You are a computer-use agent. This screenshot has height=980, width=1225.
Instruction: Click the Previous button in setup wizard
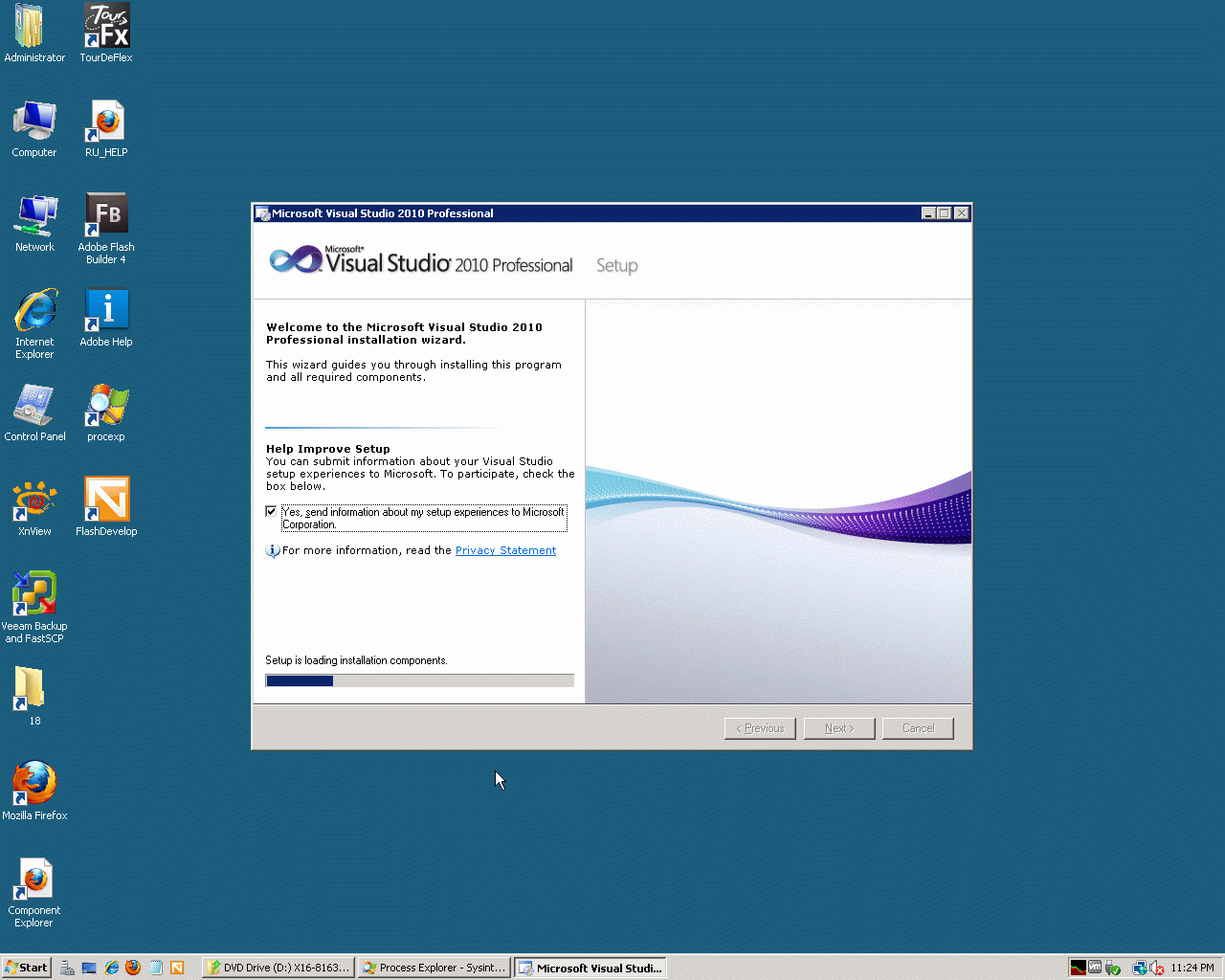760,728
